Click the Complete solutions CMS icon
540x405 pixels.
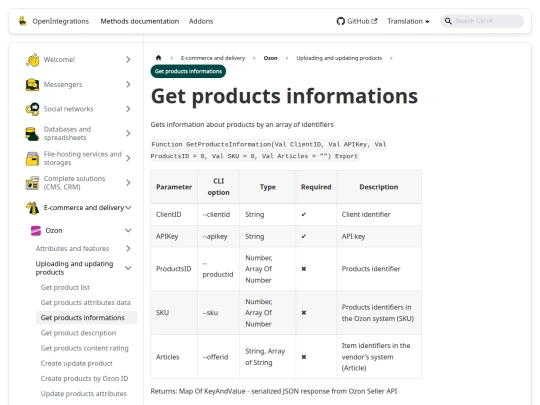pyautogui.click(x=33, y=183)
